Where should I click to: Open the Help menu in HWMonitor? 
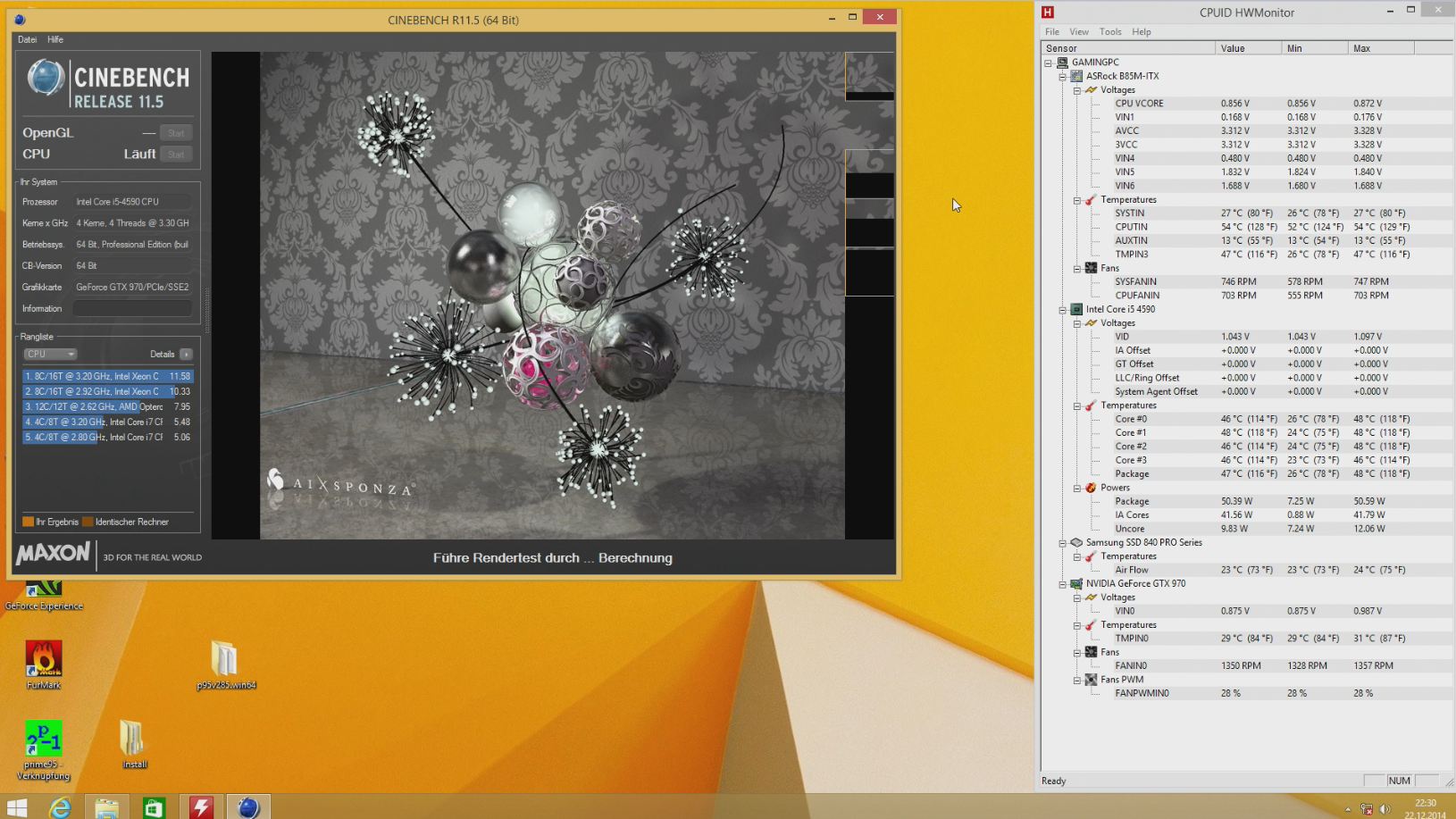click(x=1142, y=31)
